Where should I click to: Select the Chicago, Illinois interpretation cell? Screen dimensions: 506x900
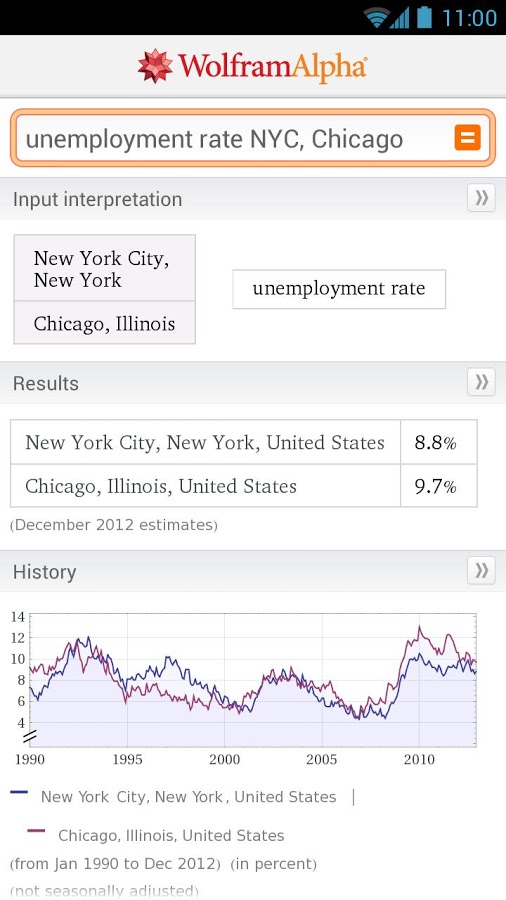pyautogui.click(x=104, y=323)
